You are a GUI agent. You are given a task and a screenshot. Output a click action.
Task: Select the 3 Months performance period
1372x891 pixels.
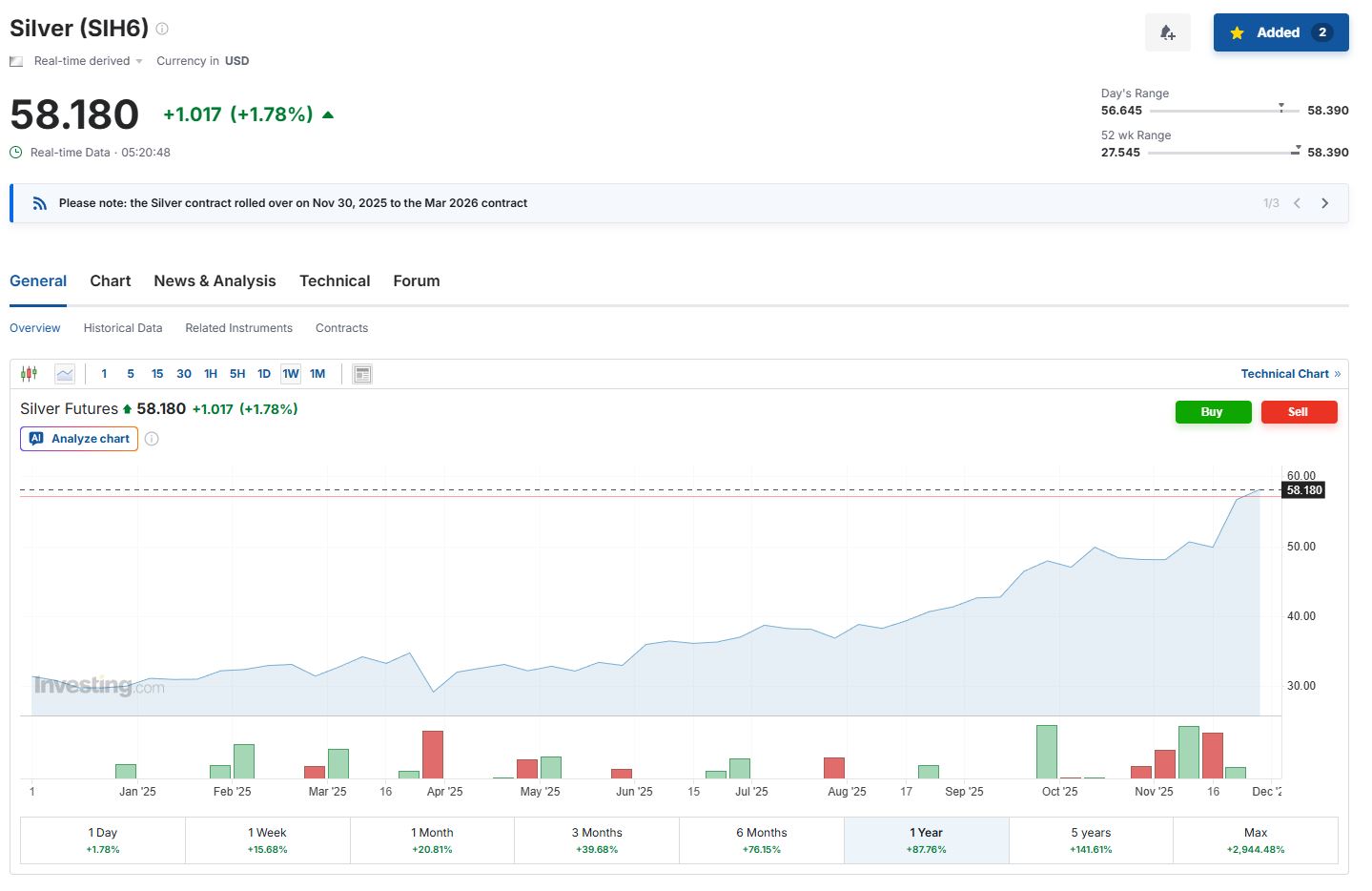[597, 840]
